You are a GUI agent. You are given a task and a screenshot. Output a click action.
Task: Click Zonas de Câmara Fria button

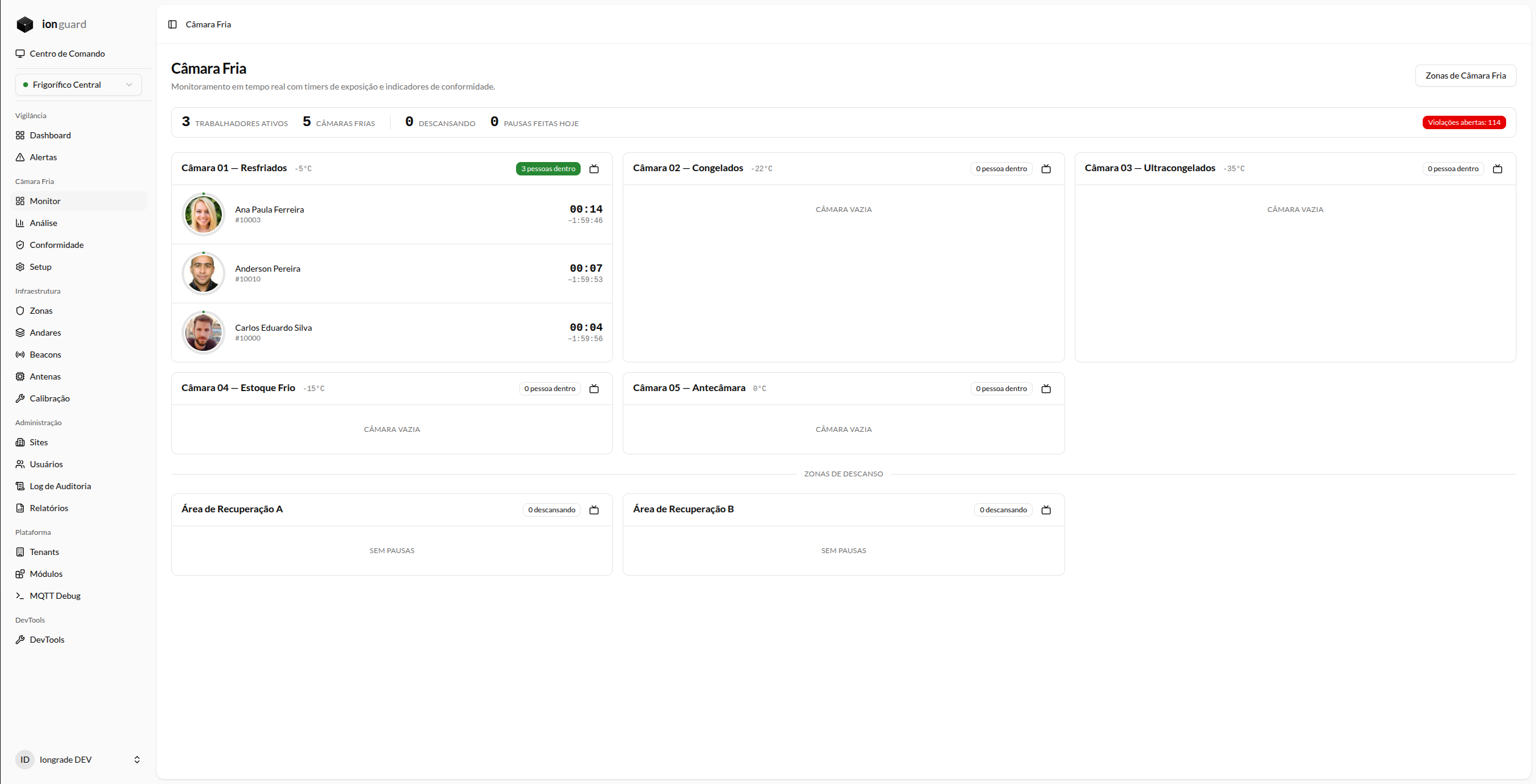click(x=1465, y=76)
